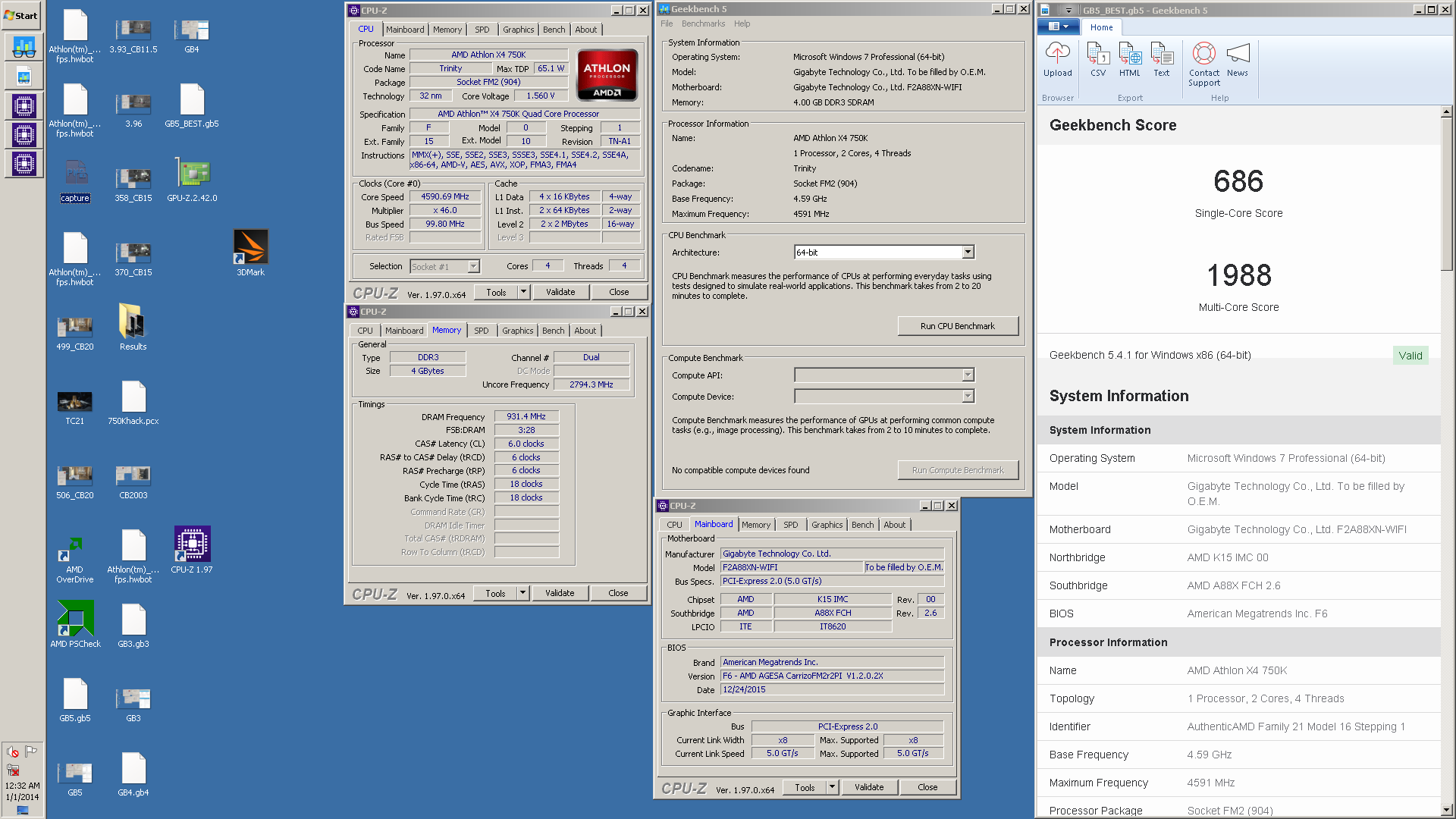Select the GB3.gb3 file on desktop
1456x819 pixels.
pos(133,626)
